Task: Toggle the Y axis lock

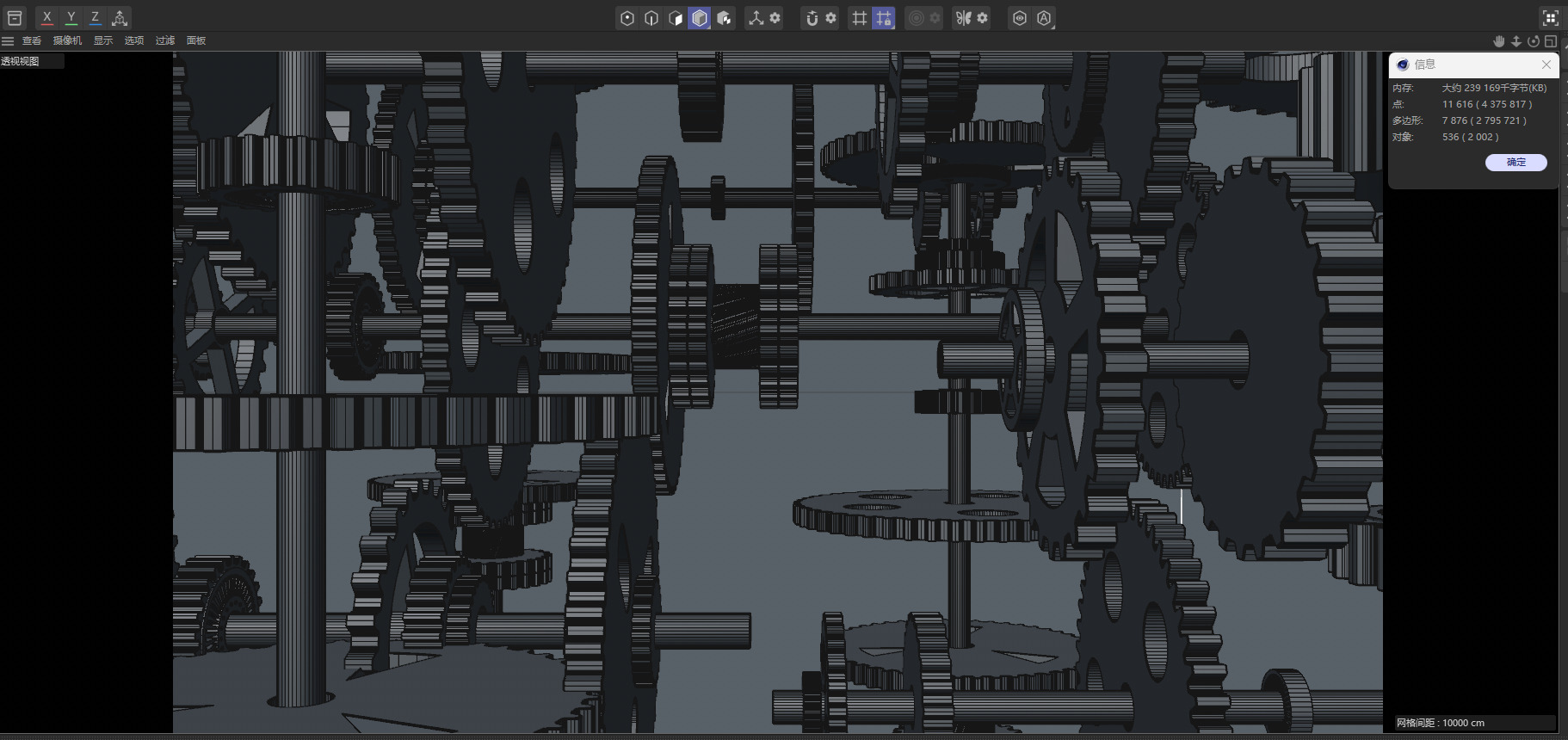Action: (x=71, y=17)
